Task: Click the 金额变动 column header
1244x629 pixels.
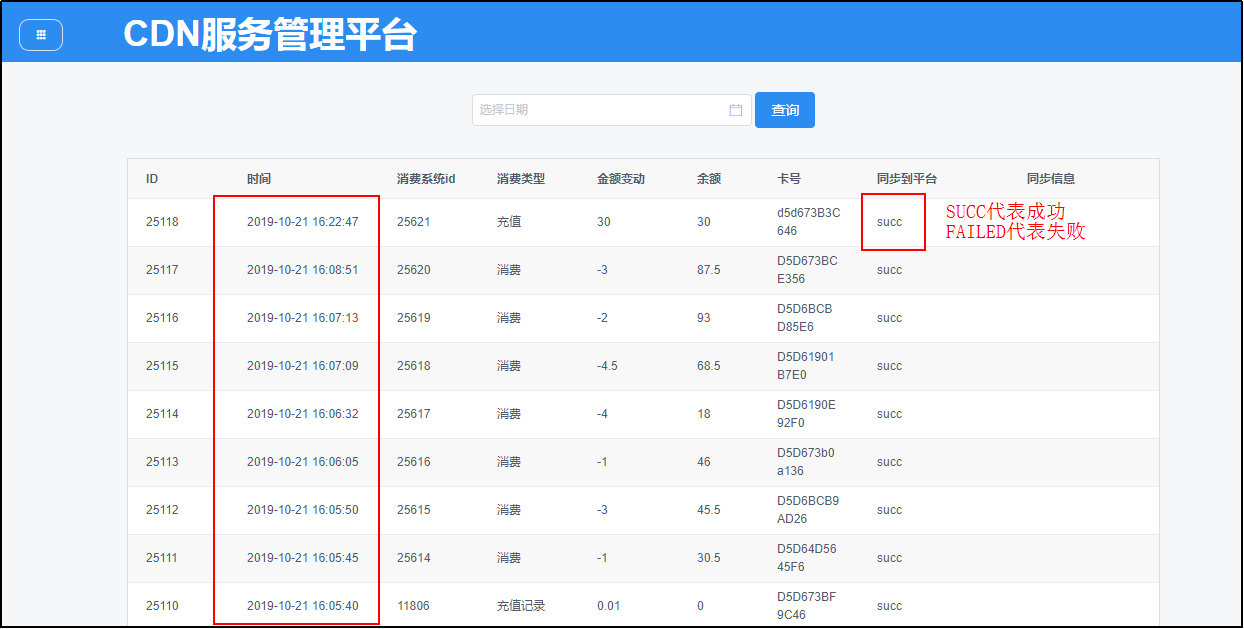Action: [621, 179]
